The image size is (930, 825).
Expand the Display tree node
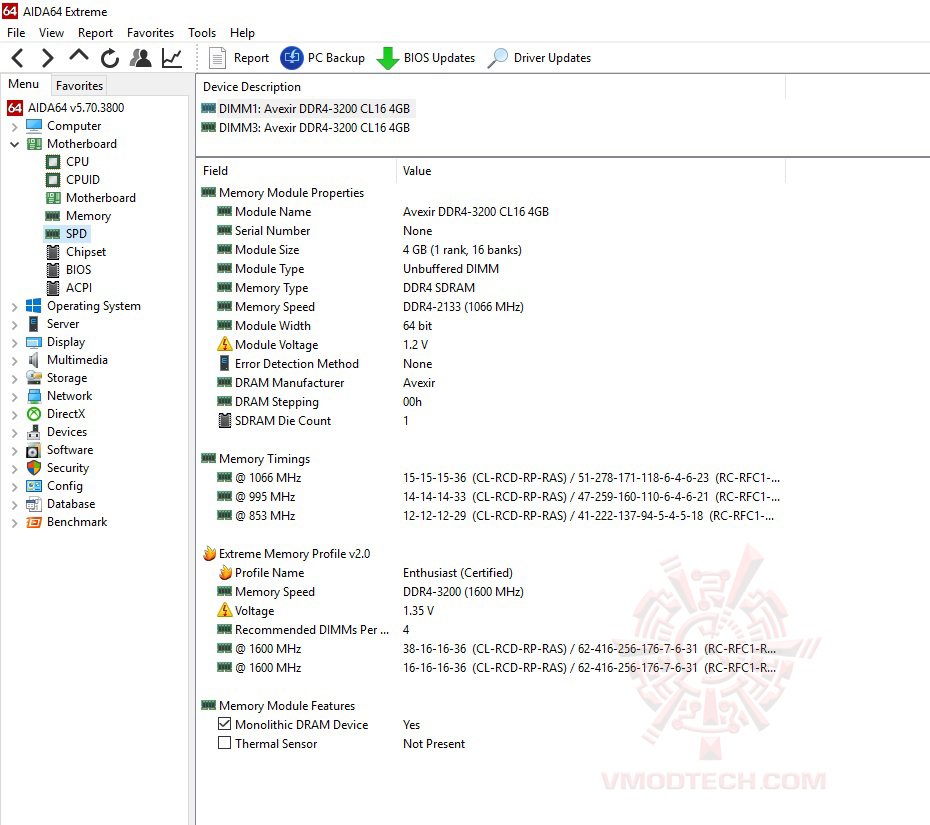coord(14,342)
